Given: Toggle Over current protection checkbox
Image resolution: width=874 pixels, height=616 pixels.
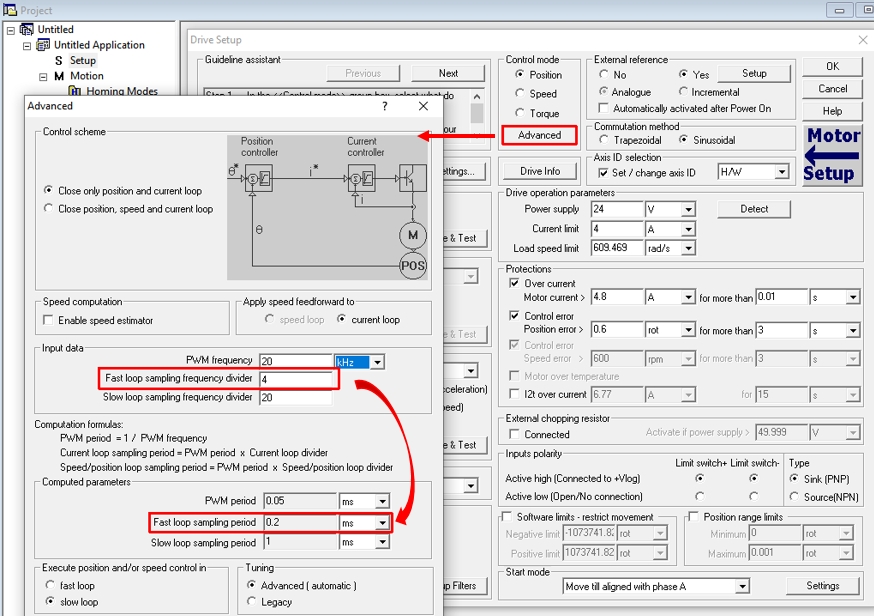Looking at the screenshot, I should click(x=514, y=283).
